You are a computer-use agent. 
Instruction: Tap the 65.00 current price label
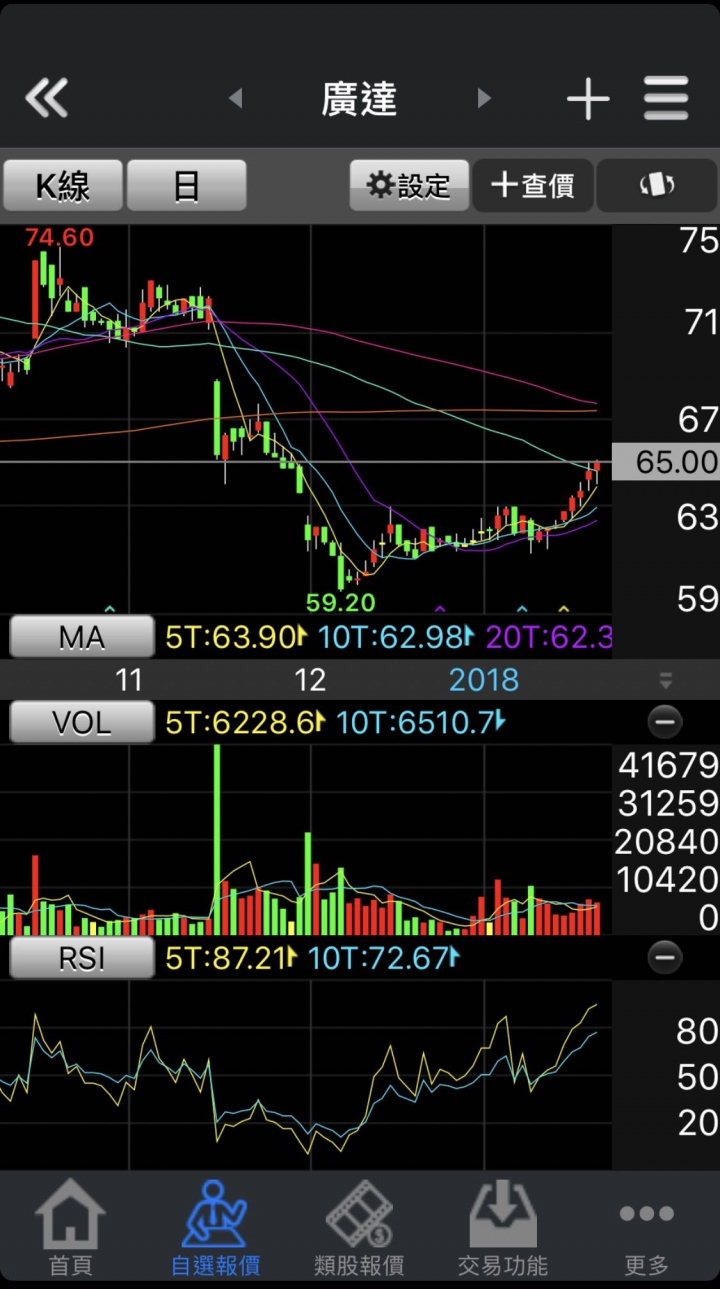(666, 462)
